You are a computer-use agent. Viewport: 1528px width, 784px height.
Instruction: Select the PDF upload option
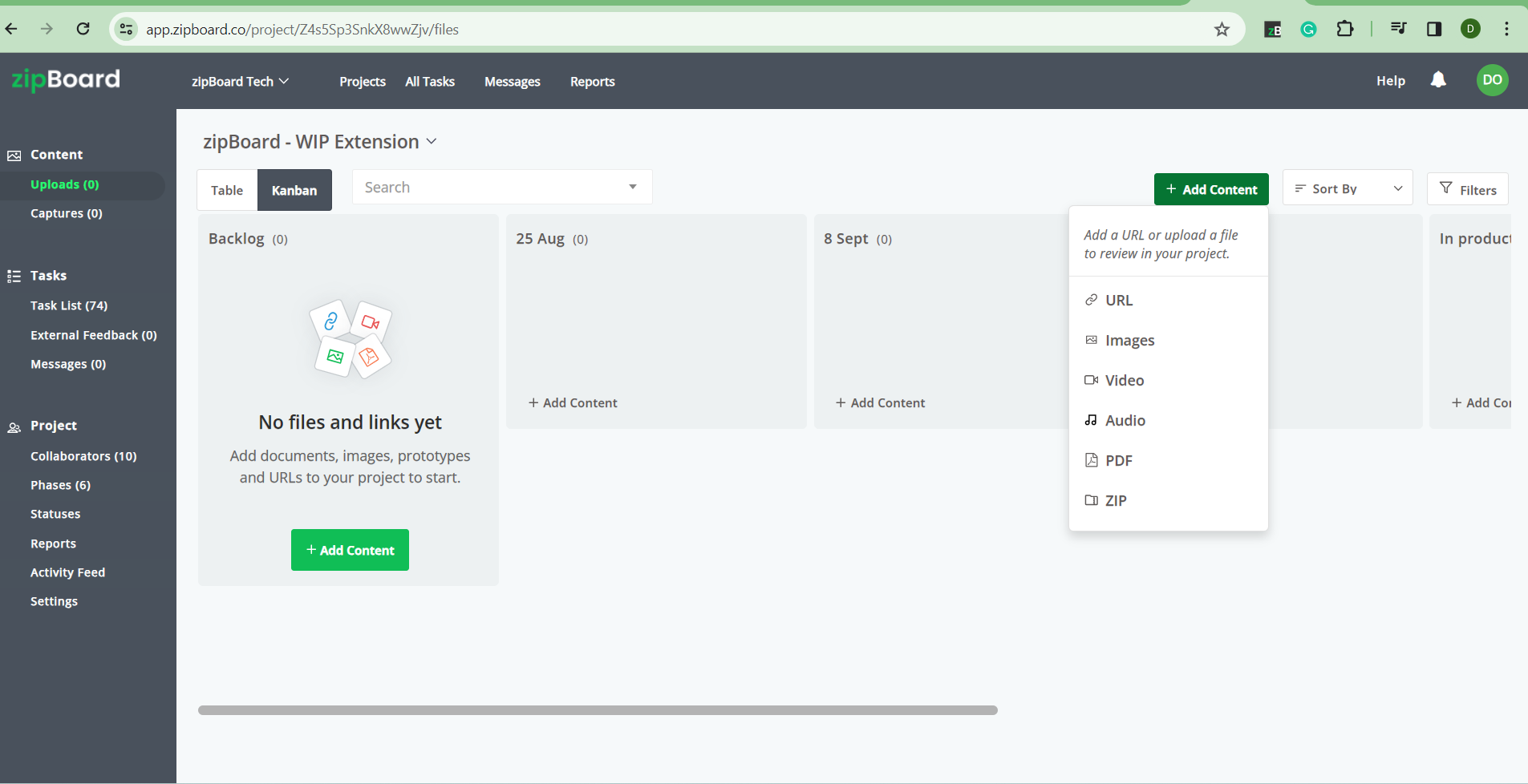point(1120,460)
